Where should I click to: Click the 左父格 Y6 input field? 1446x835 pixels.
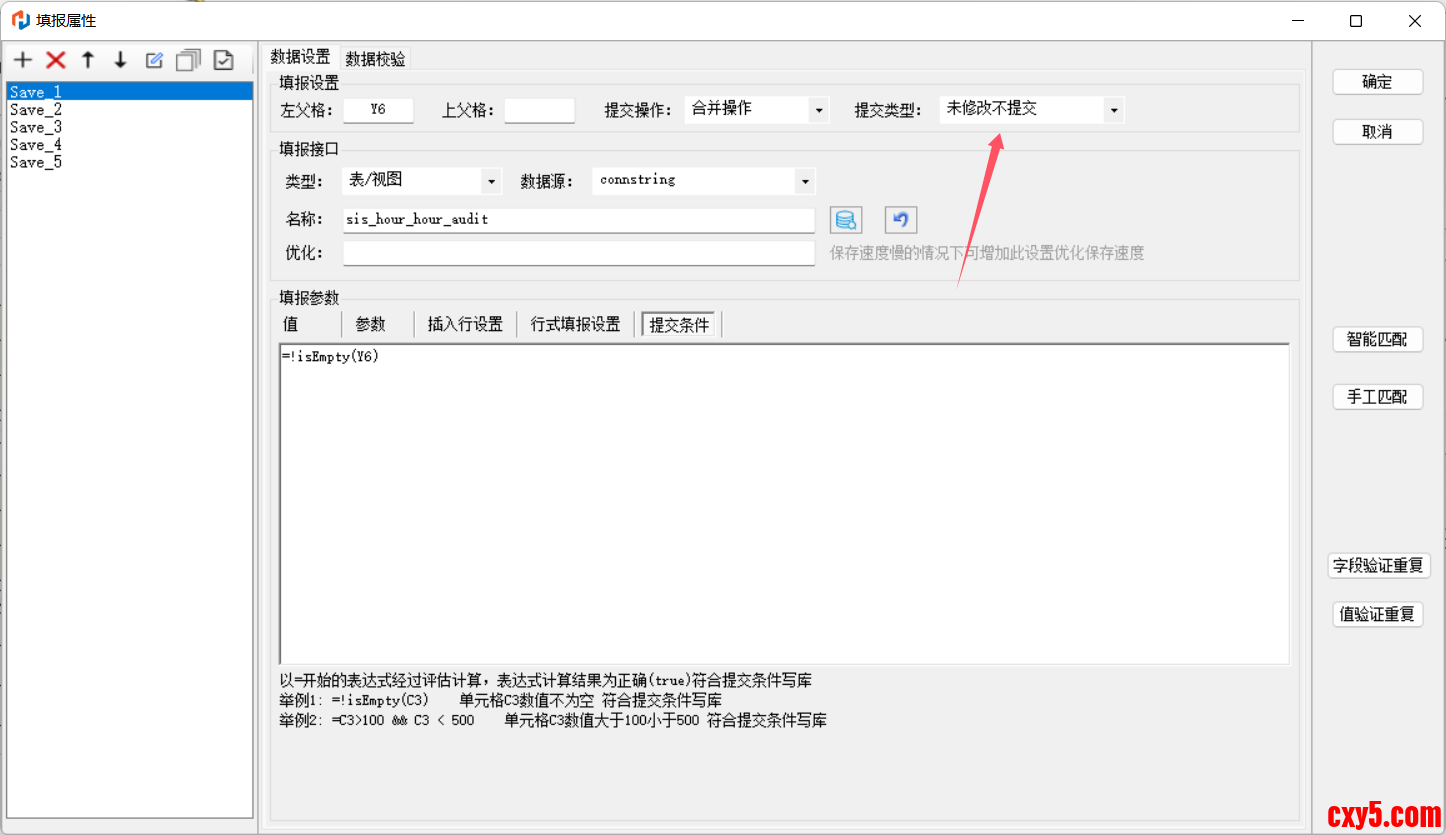(378, 110)
